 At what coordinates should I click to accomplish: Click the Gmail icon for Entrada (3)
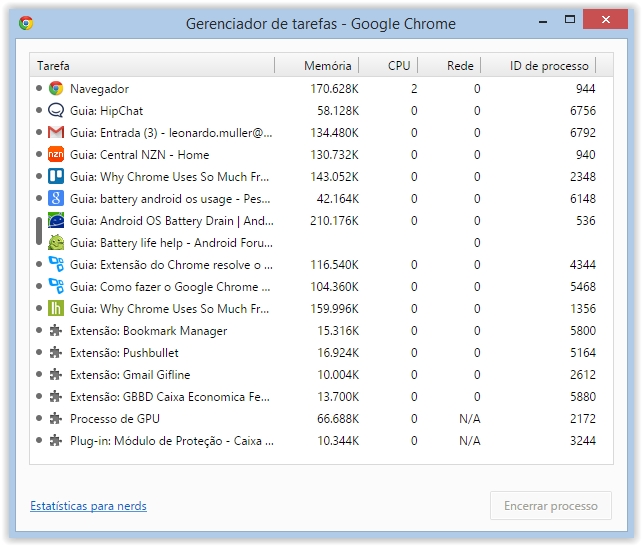pyautogui.click(x=56, y=133)
